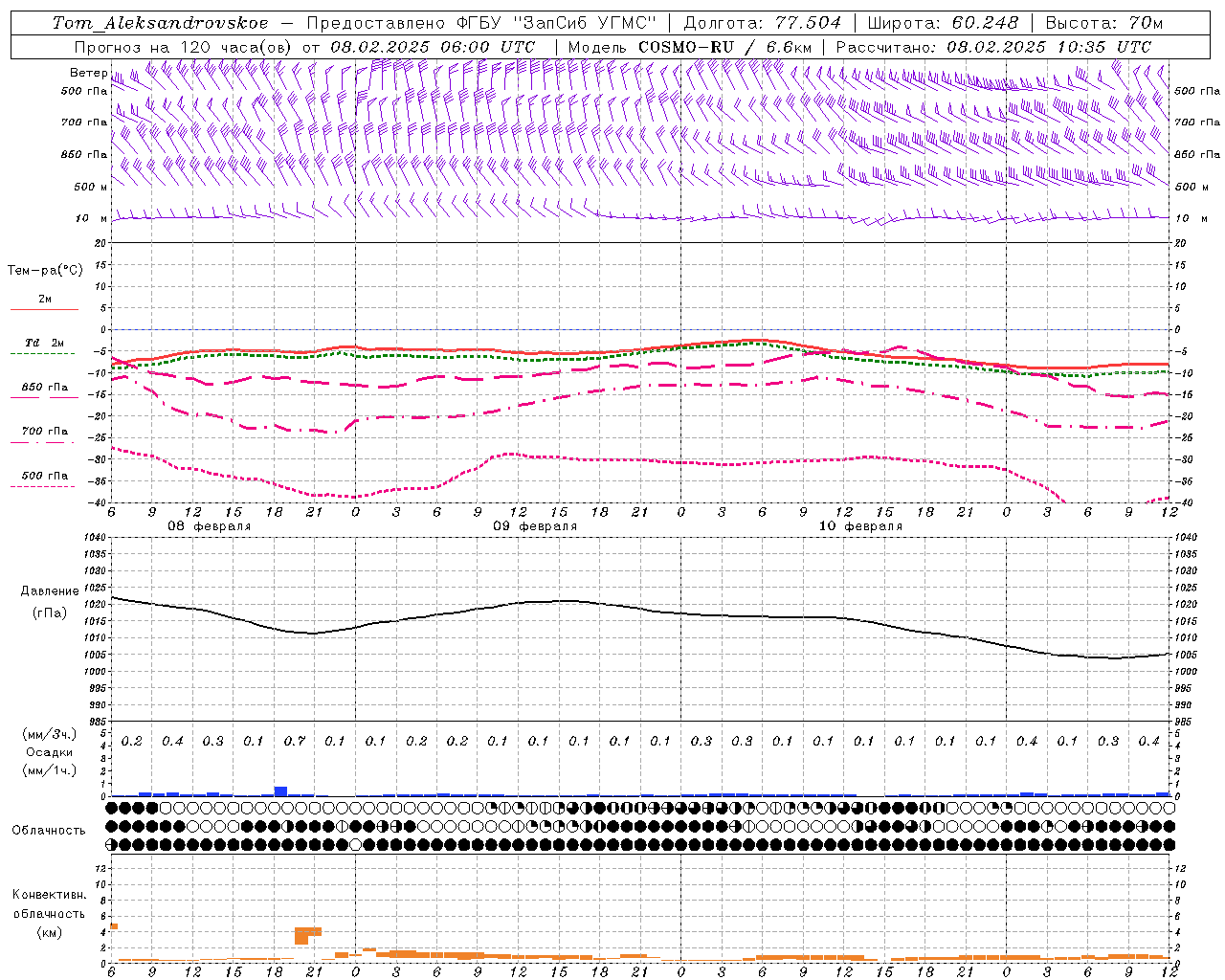The width and height of the screenshot is (1225, 980).
Task: Click the '(мм/1ч.)' precipitation unit label
Action: click(49, 770)
